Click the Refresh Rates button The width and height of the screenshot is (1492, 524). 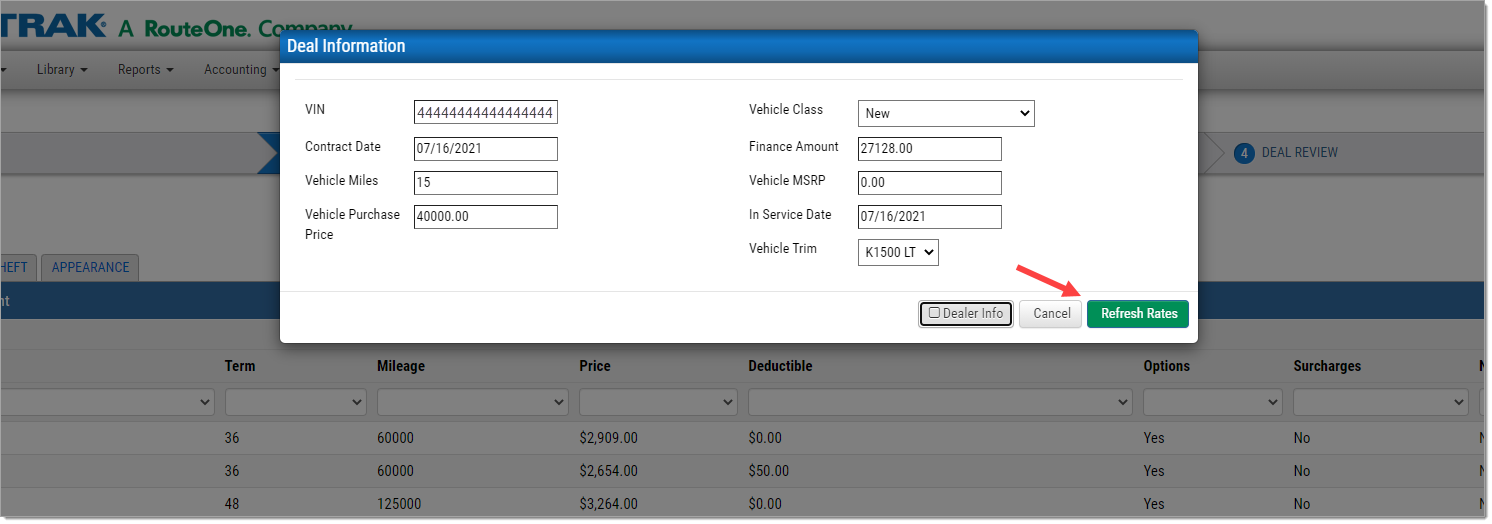(x=1137, y=313)
